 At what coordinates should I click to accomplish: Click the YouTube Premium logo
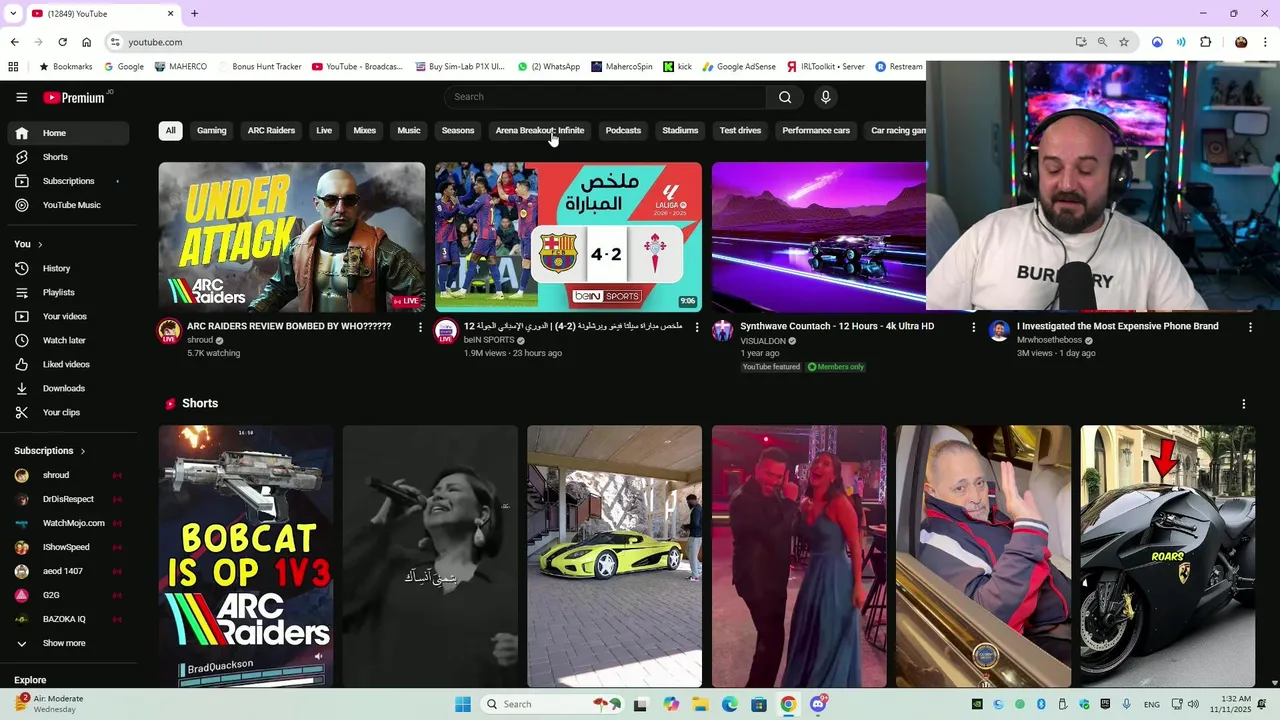tap(75, 97)
